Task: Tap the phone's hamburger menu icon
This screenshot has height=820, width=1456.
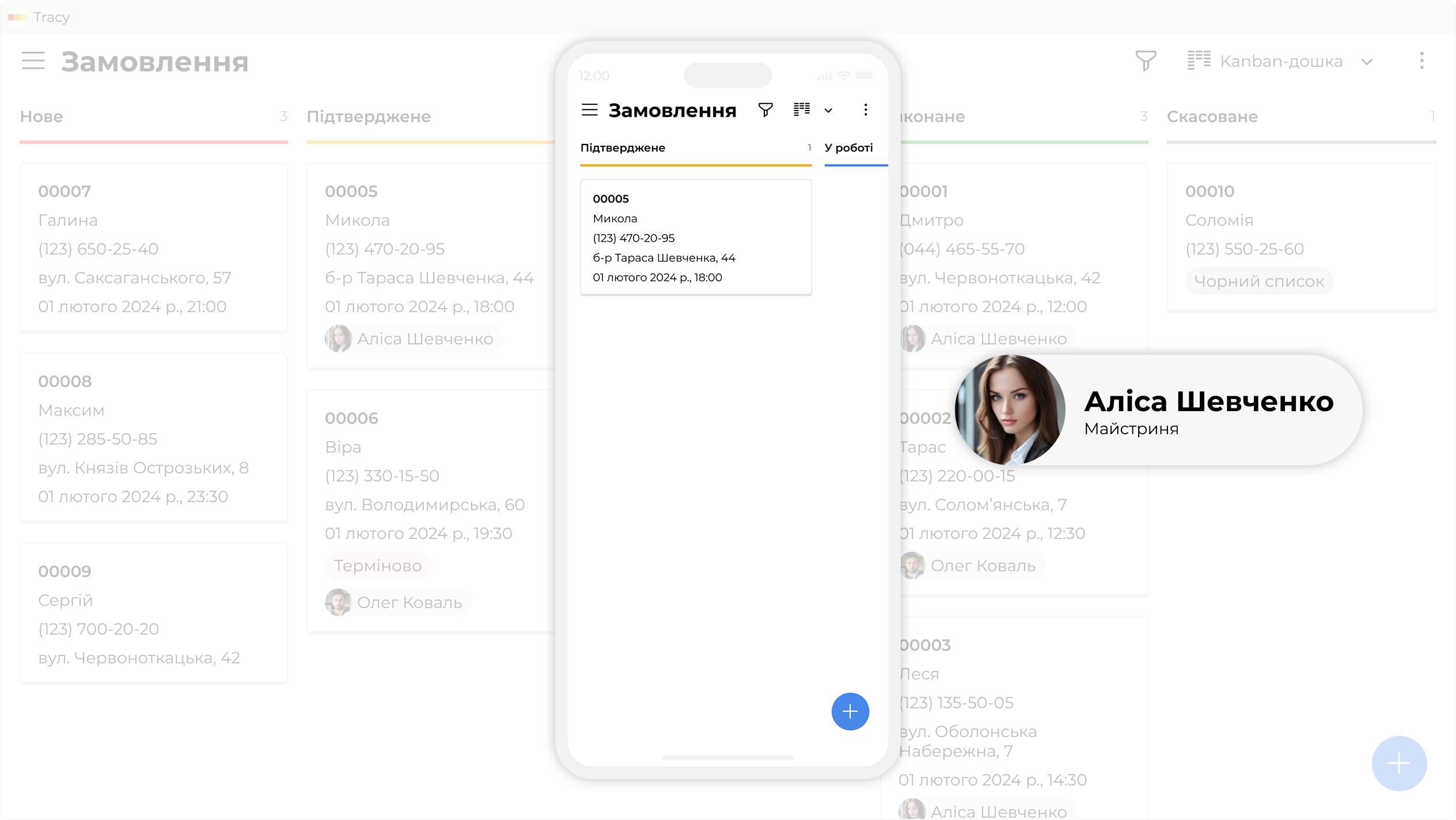Action: coord(590,110)
